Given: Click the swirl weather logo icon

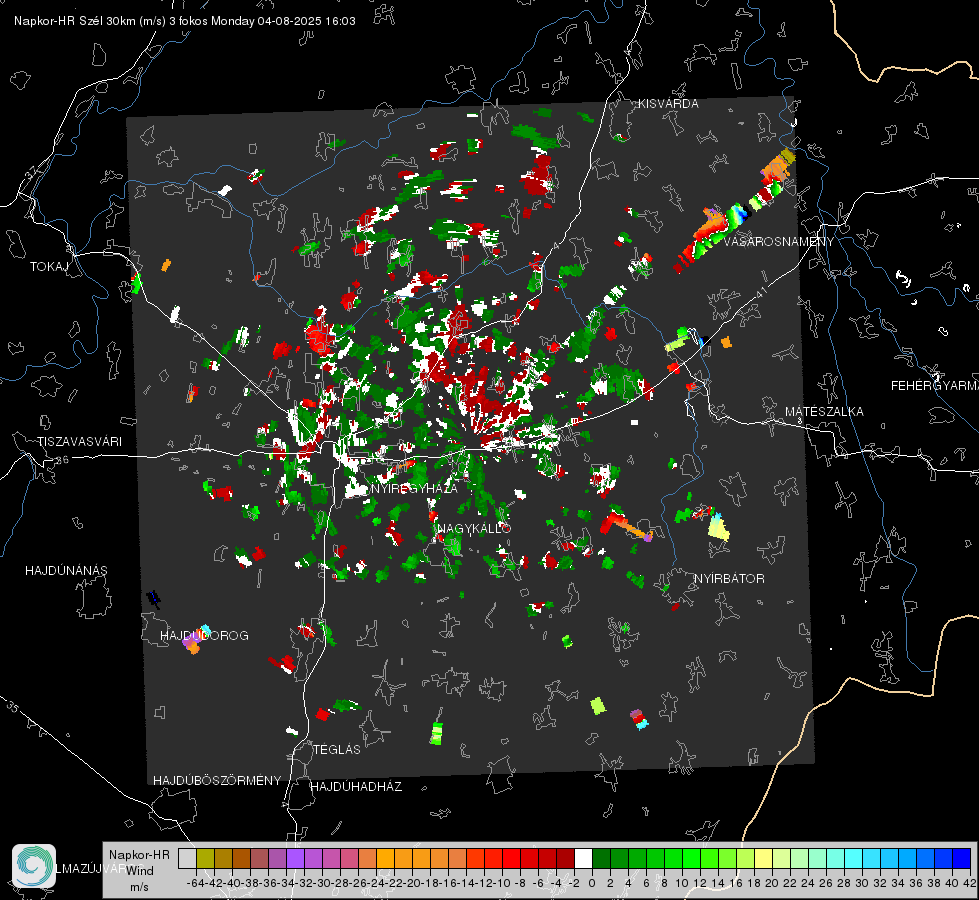Looking at the screenshot, I should (34, 866).
